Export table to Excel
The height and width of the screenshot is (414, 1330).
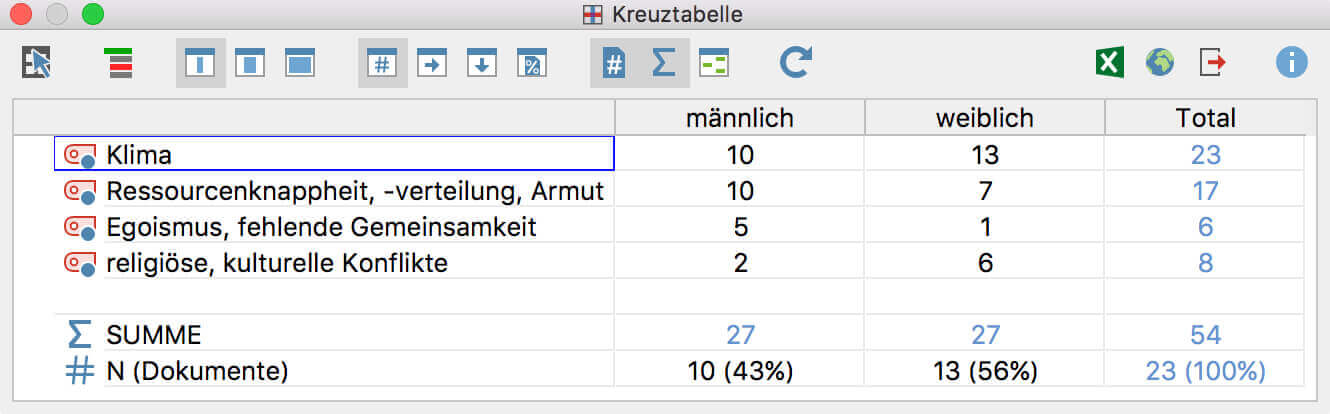tap(1108, 63)
